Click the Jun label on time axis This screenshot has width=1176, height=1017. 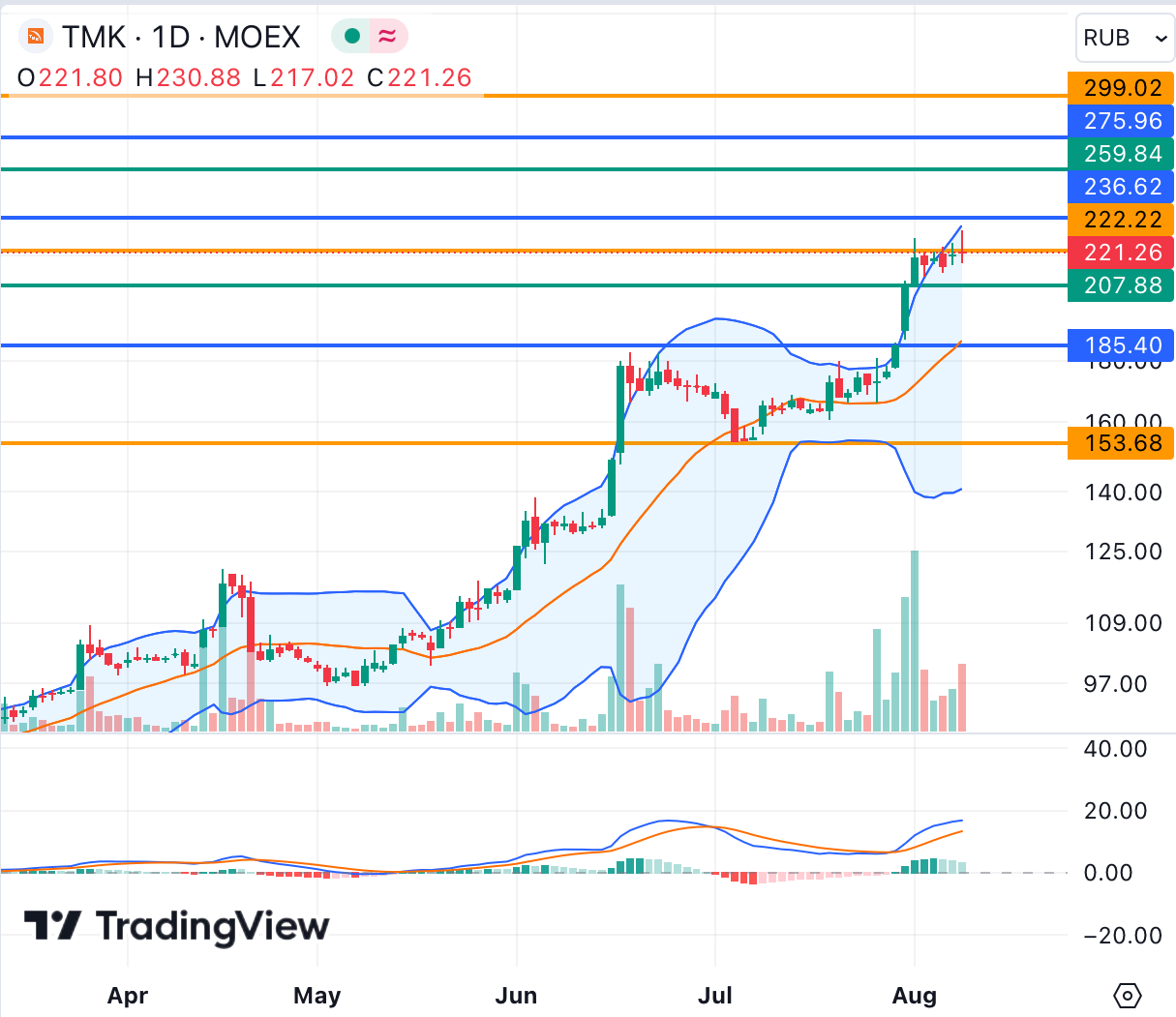click(516, 996)
